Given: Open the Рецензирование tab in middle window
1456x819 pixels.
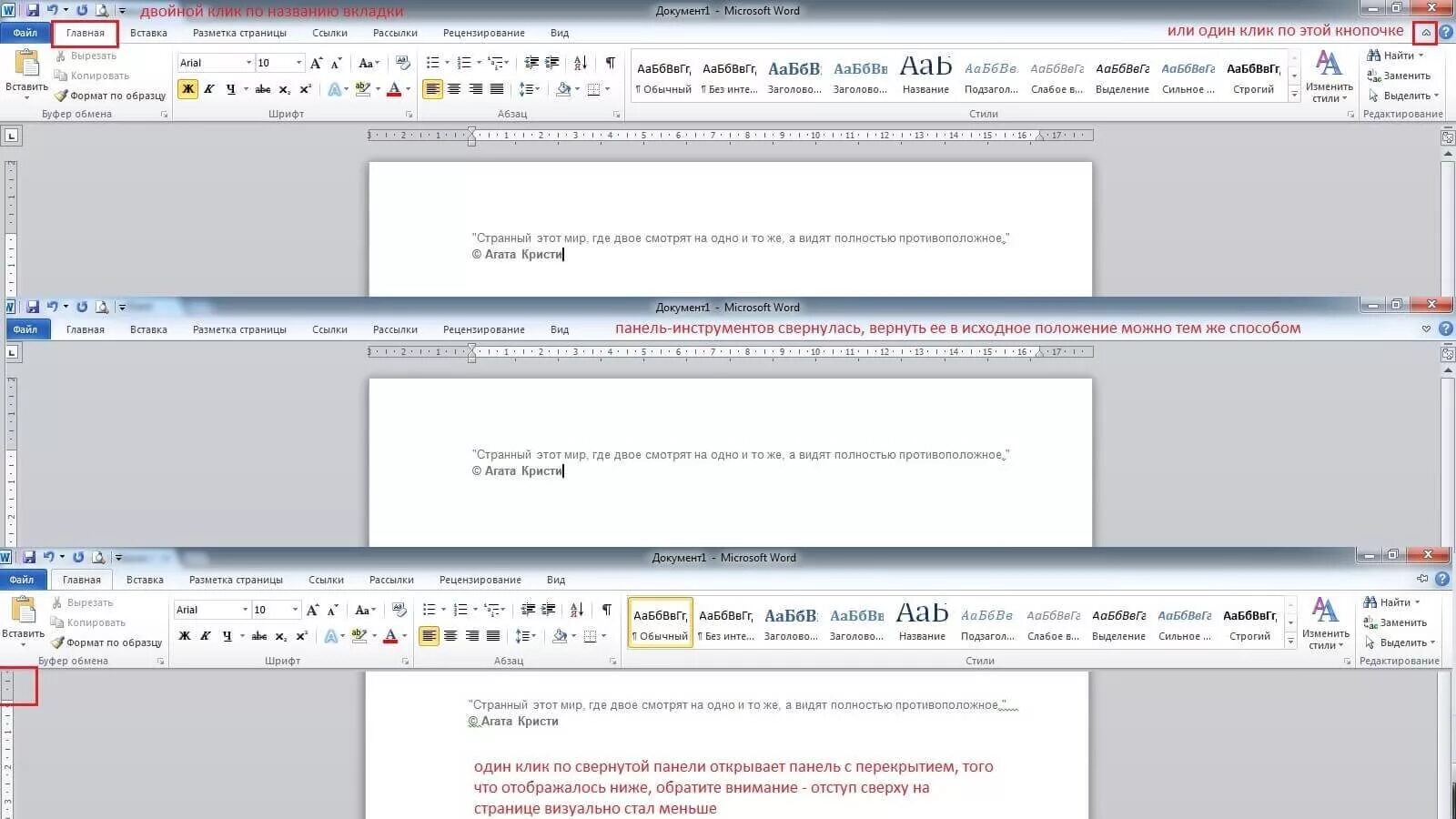Looking at the screenshot, I should click(483, 329).
